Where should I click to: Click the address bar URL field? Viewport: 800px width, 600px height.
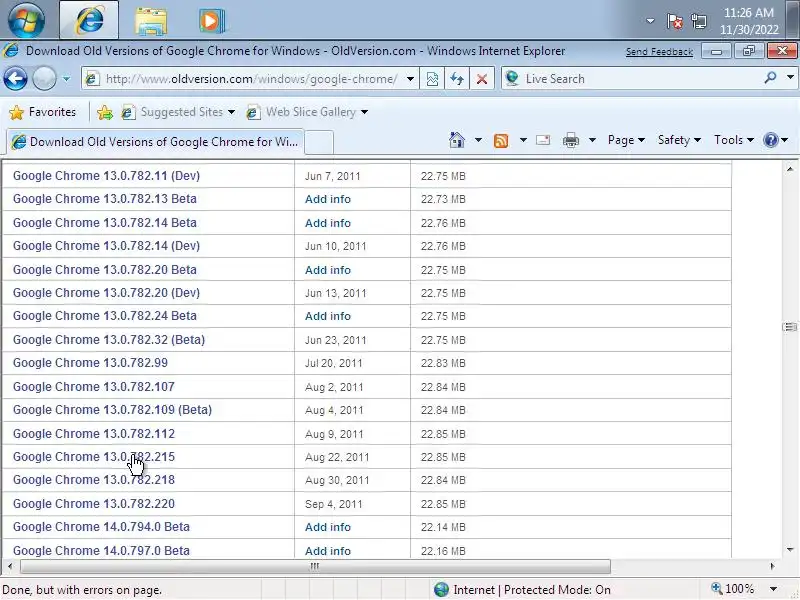click(249, 79)
